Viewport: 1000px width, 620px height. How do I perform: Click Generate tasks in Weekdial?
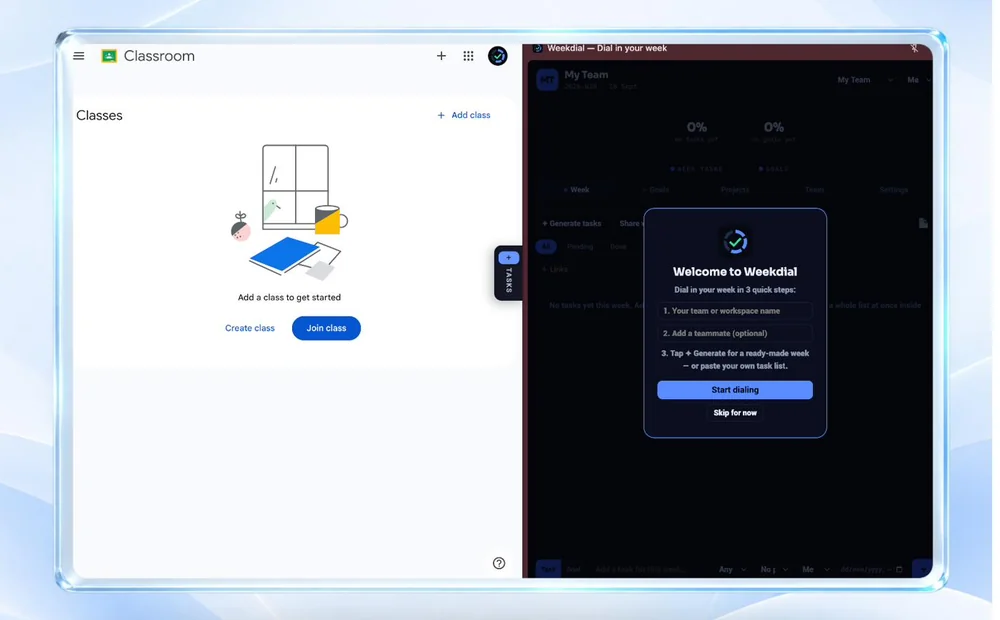571,223
